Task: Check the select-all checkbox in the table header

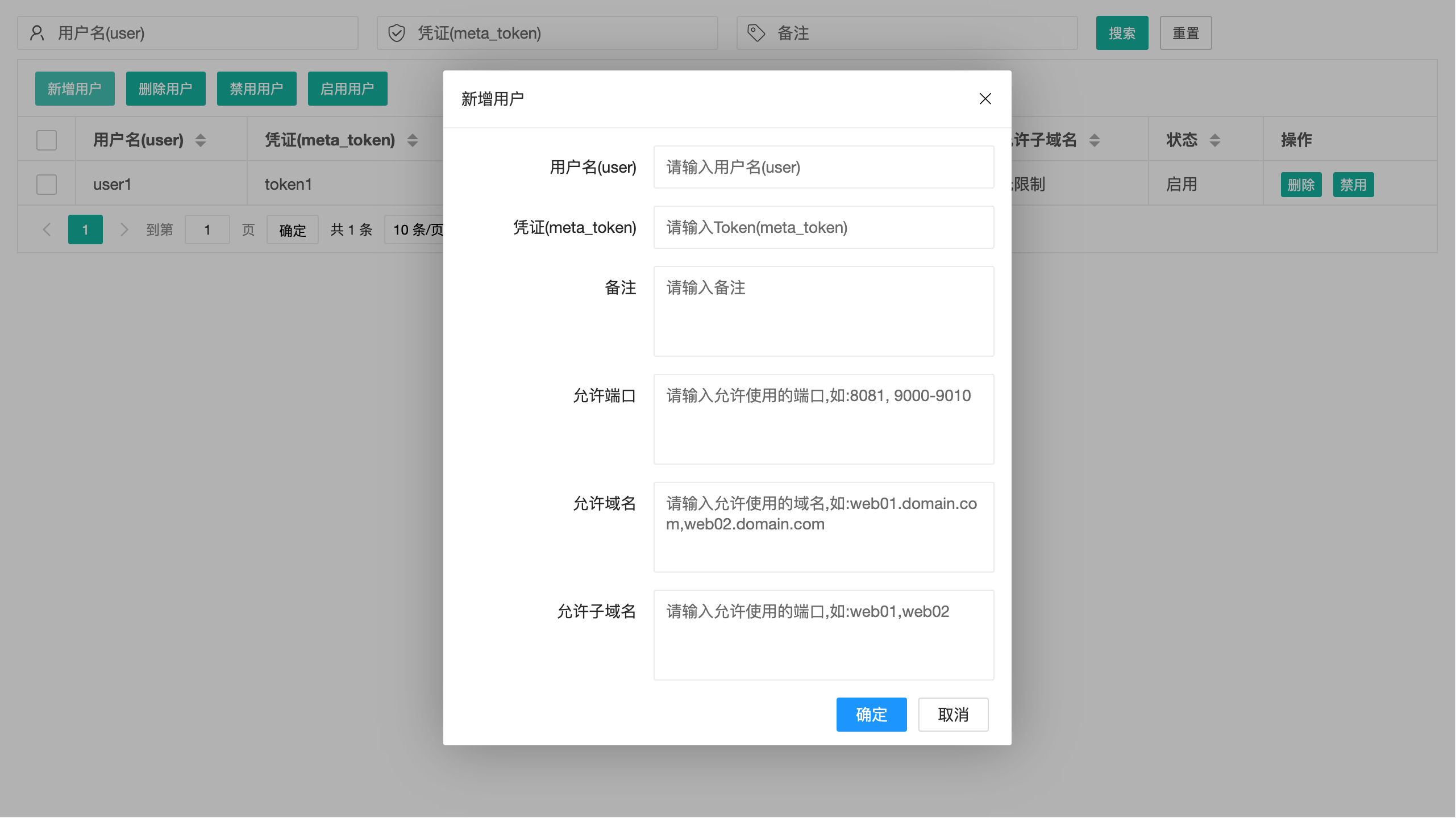Action: (47, 140)
